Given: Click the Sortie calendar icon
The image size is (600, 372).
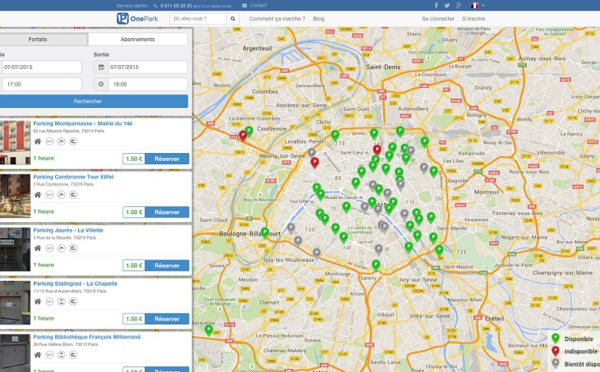Looking at the screenshot, I should coord(101,67).
